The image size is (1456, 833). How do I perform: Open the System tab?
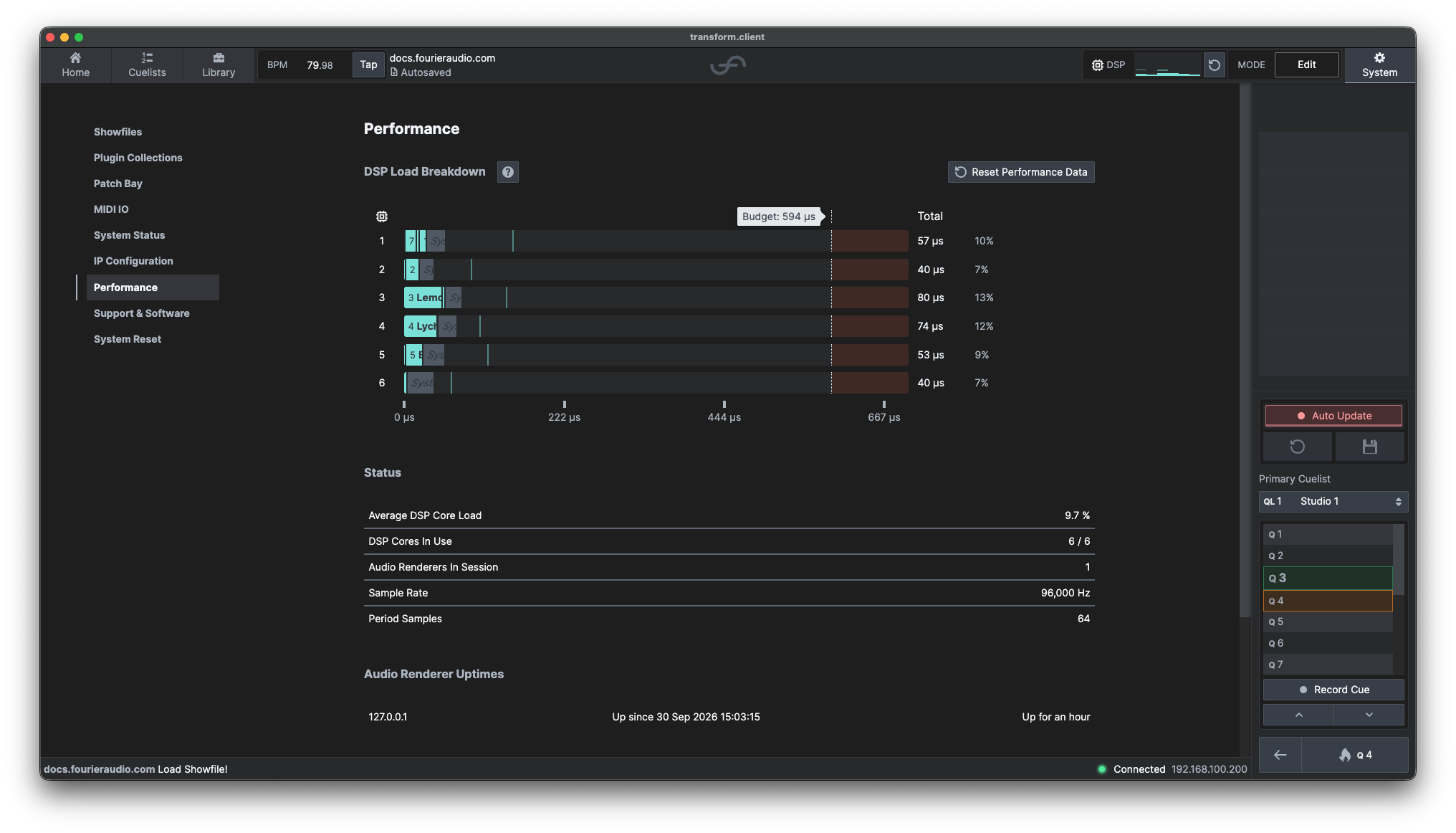1379,65
